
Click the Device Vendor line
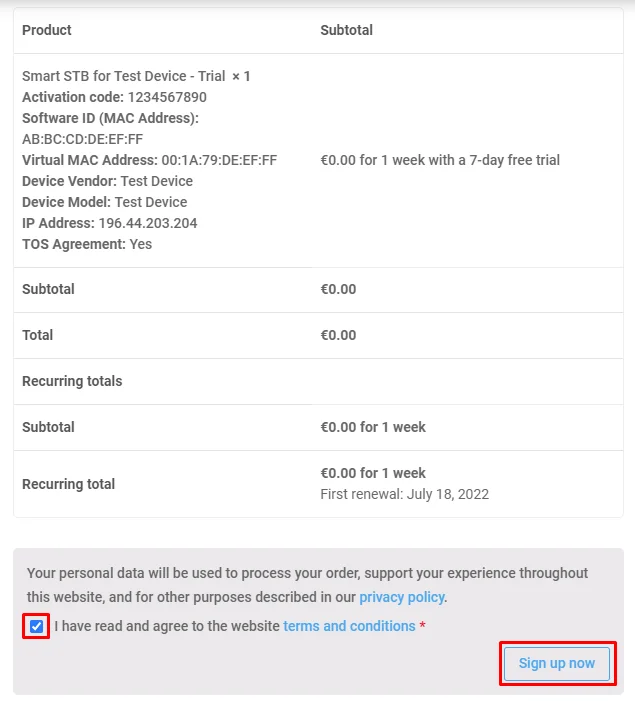(107, 181)
